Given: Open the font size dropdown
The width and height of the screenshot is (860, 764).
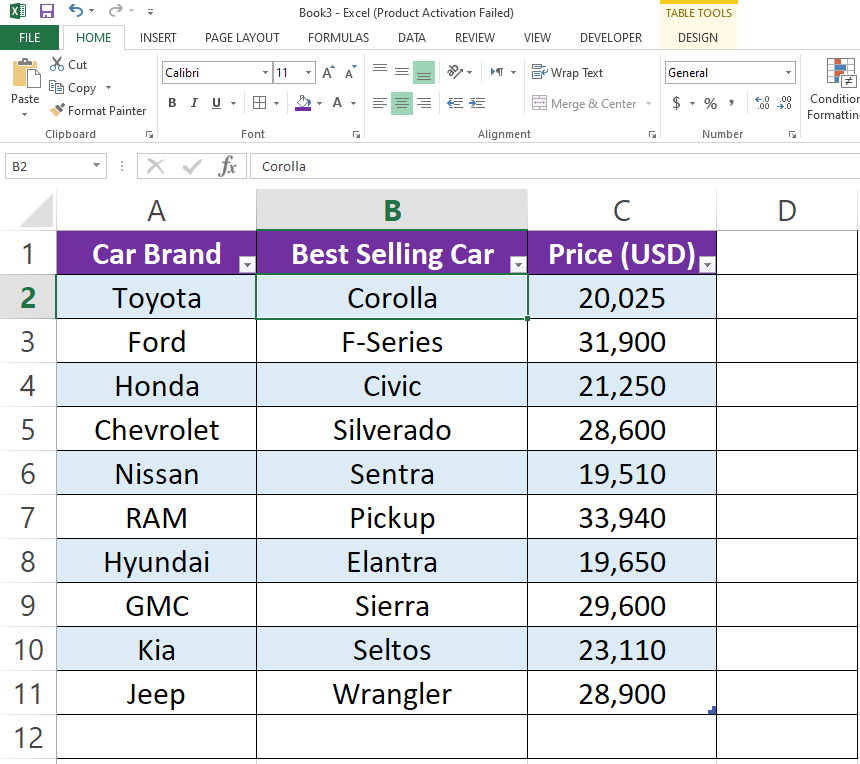Looking at the screenshot, I should (x=307, y=72).
